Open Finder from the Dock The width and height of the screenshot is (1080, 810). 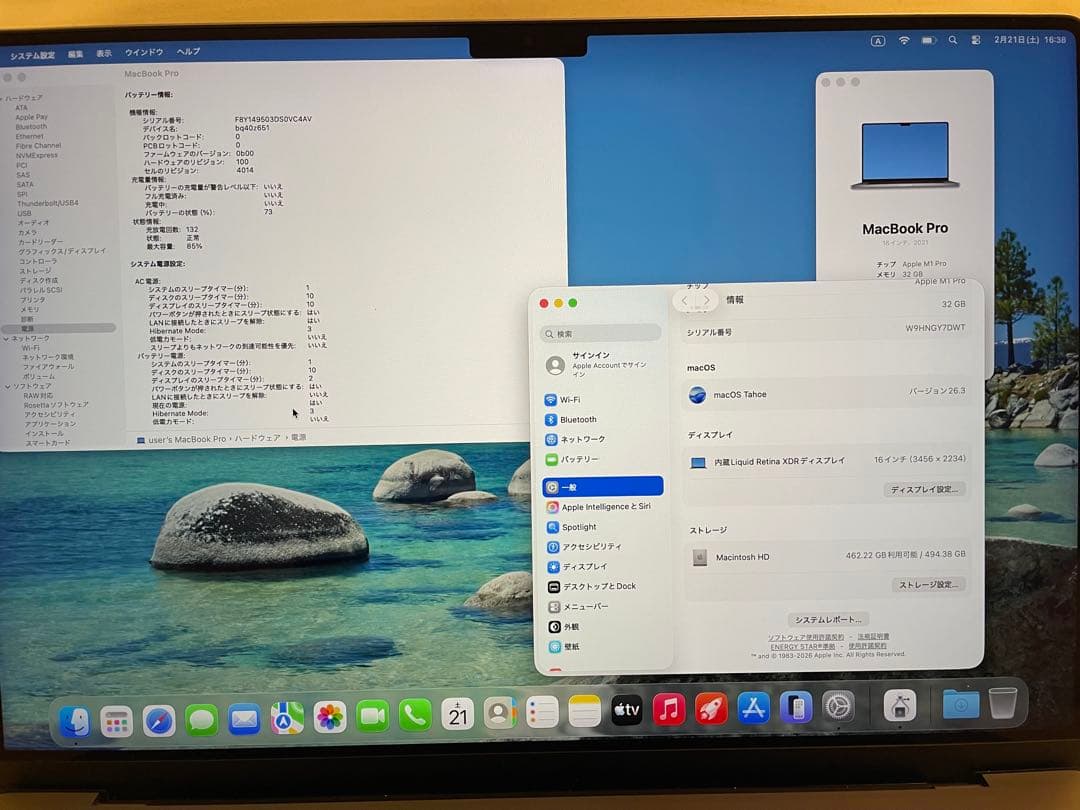coord(74,722)
